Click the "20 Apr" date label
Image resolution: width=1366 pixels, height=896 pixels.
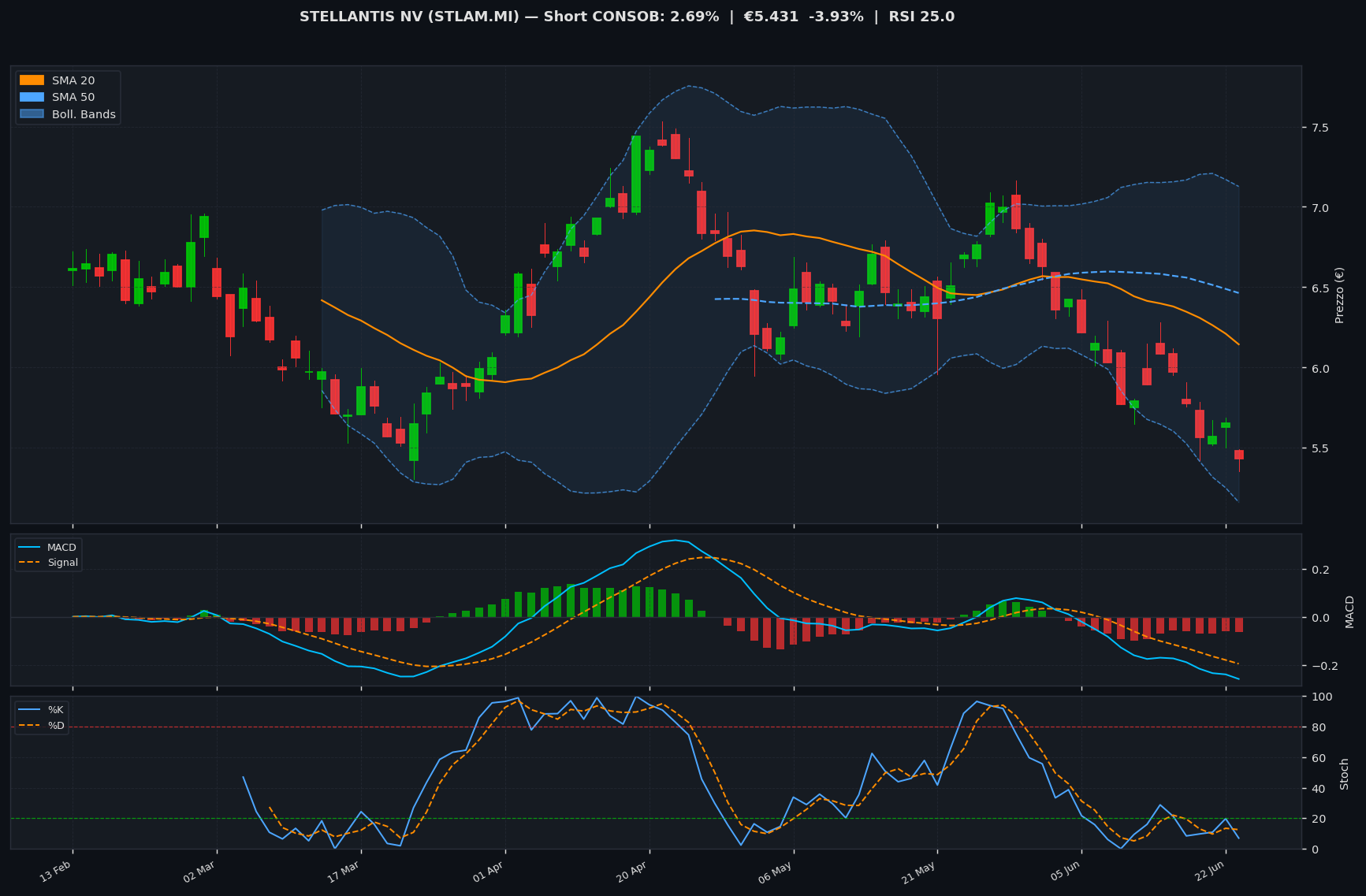pyautogui.click(x=632, y=871)
